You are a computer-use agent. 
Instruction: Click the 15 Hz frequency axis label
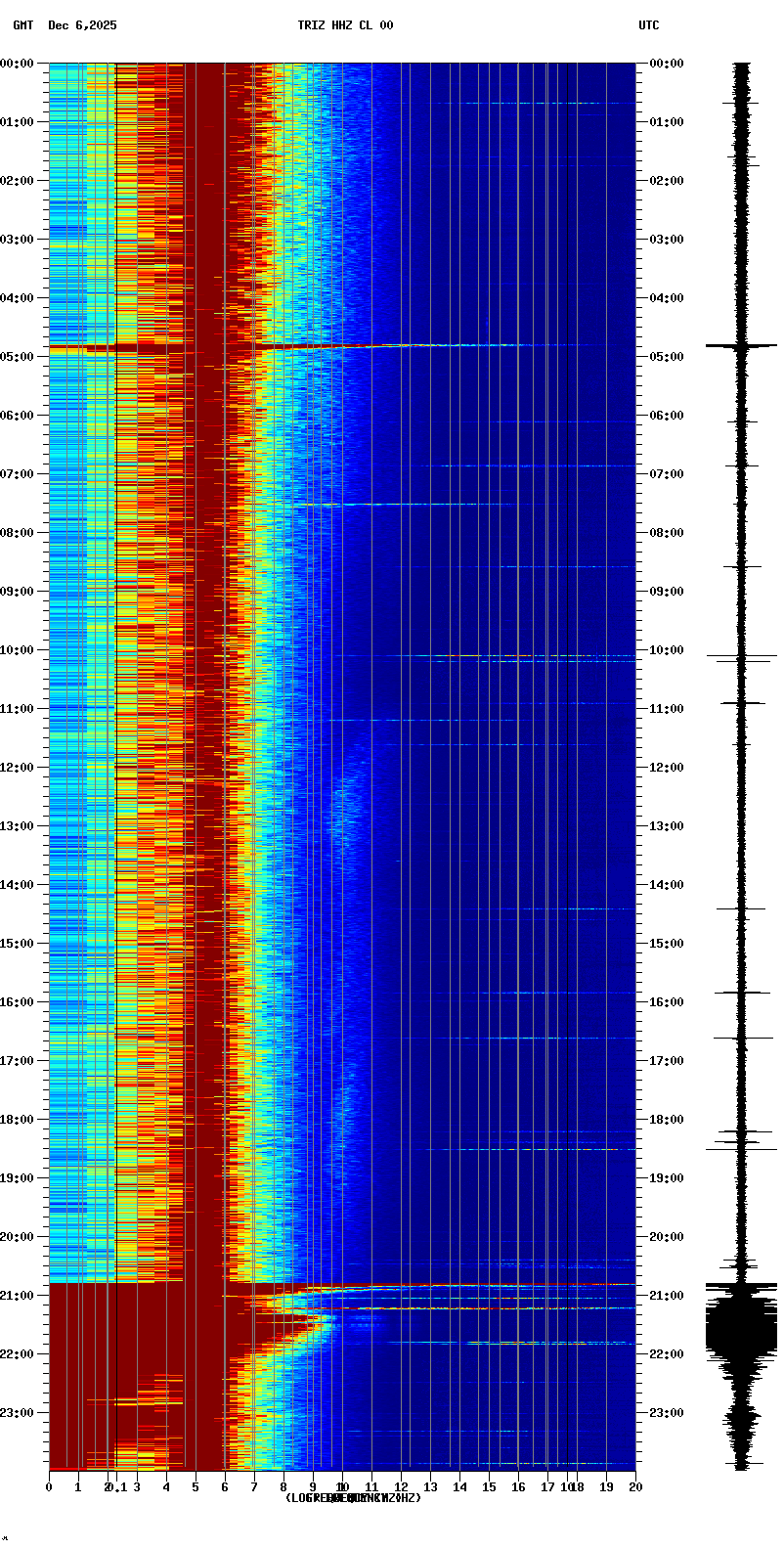click(x=489, y=1487)
